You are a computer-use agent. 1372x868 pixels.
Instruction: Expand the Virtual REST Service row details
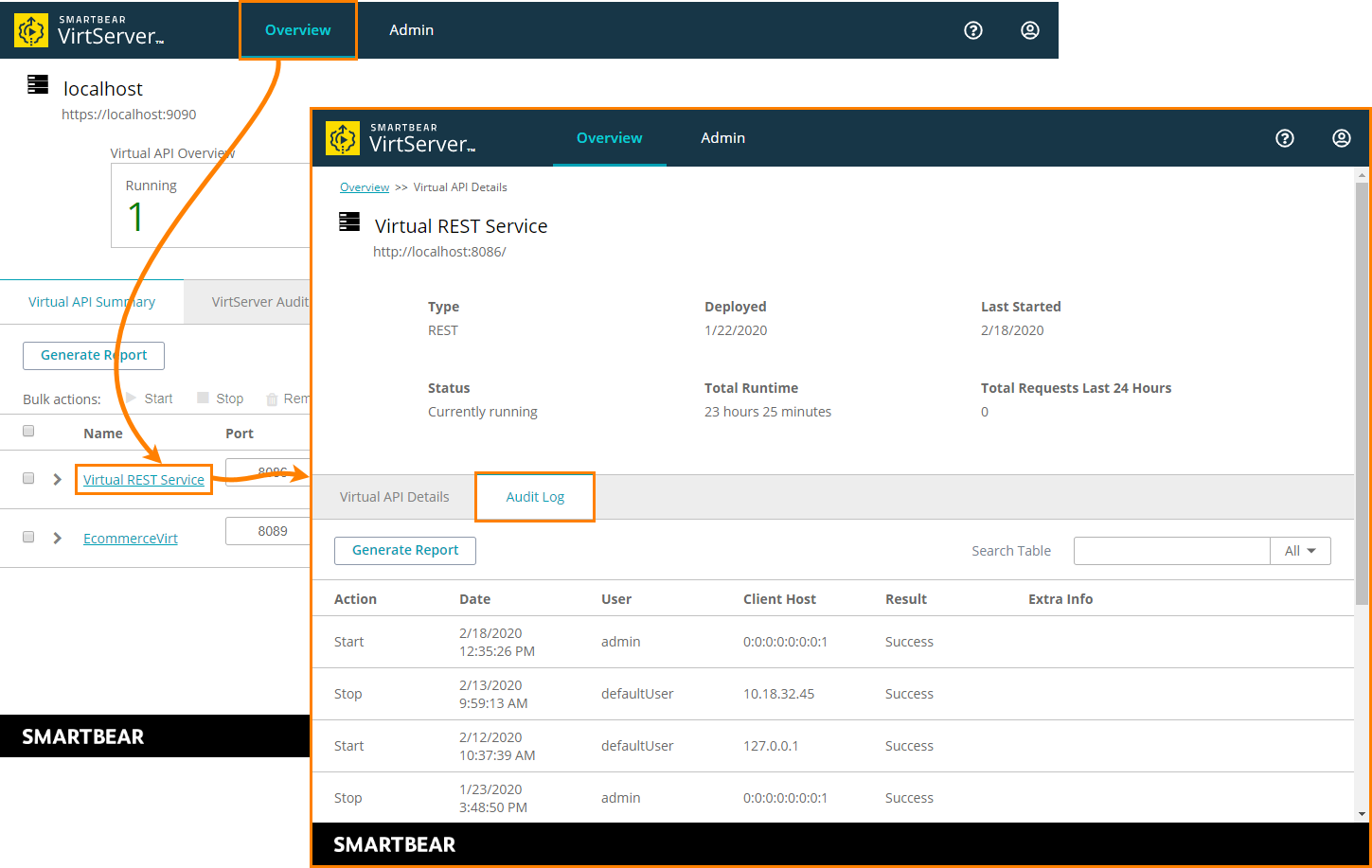pyautogui.click(x=57, y=478)
